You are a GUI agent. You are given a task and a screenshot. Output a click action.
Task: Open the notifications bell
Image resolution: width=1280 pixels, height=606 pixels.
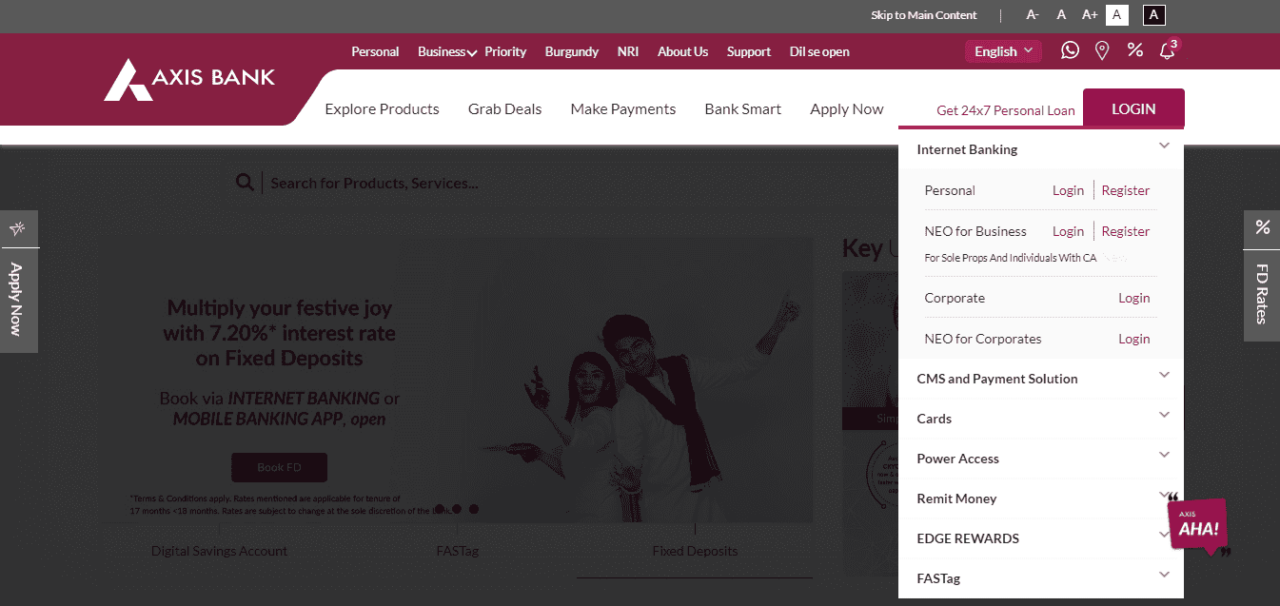point(1166,51)
